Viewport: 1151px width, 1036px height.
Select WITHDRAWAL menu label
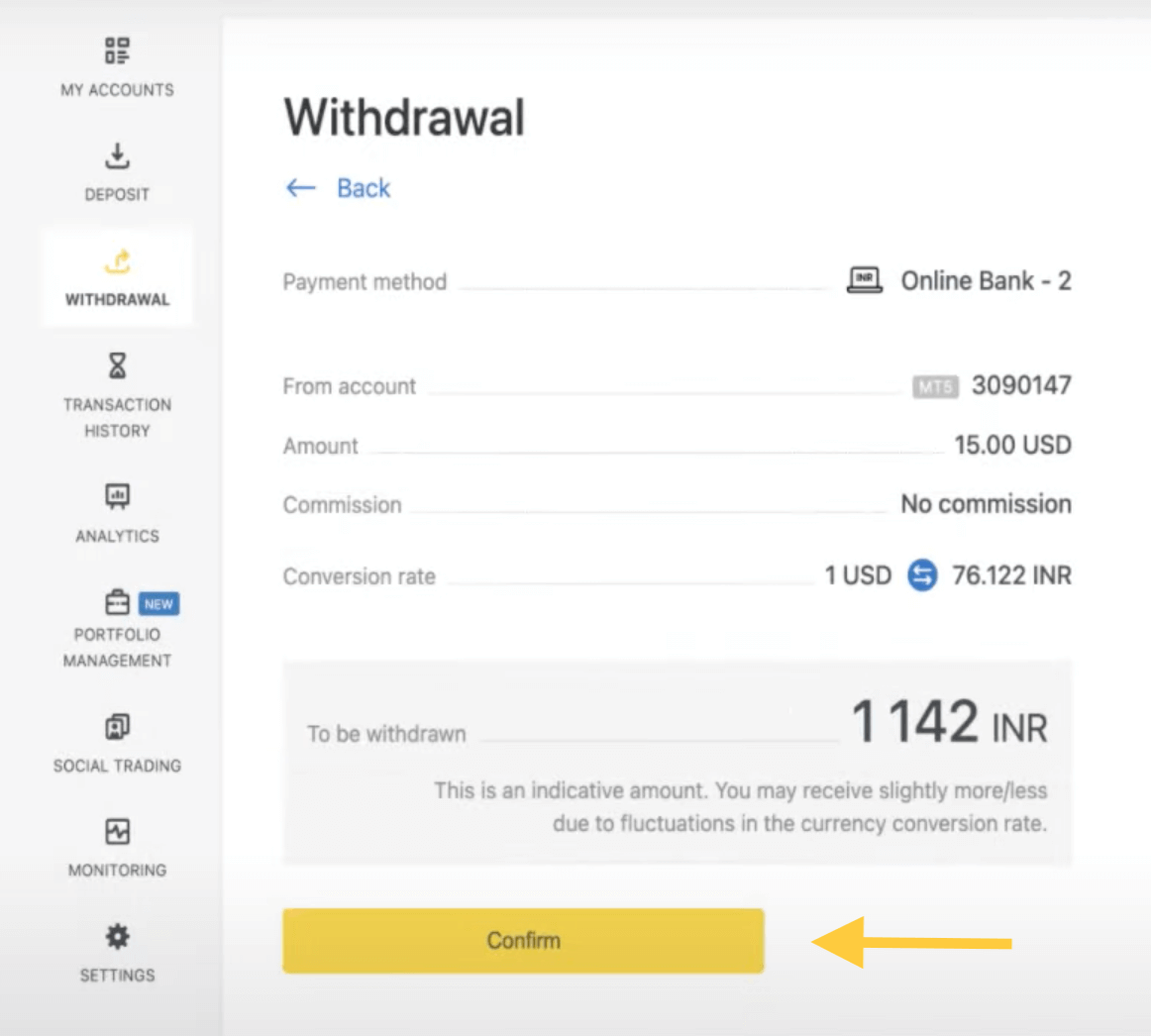coord(117,299)
